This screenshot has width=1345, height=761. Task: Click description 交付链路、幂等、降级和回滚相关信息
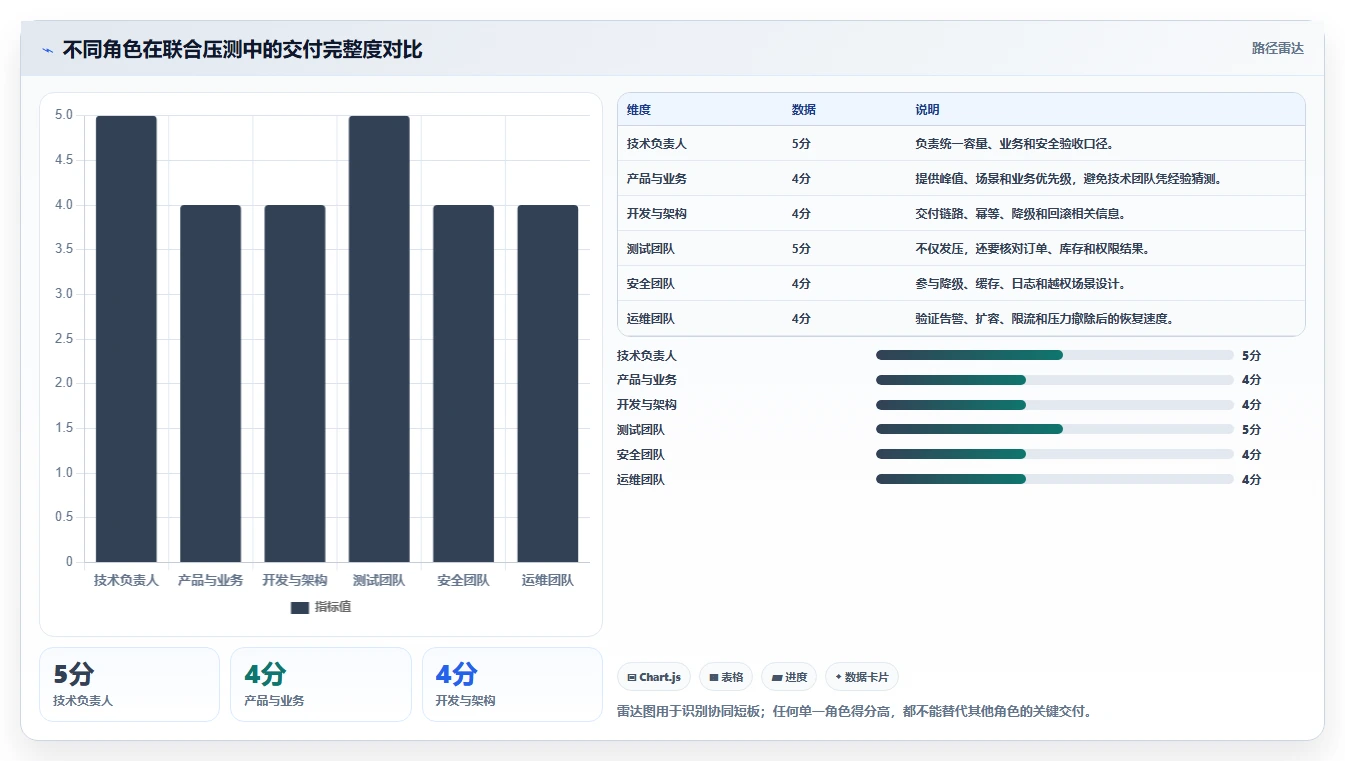(1020, 214)
